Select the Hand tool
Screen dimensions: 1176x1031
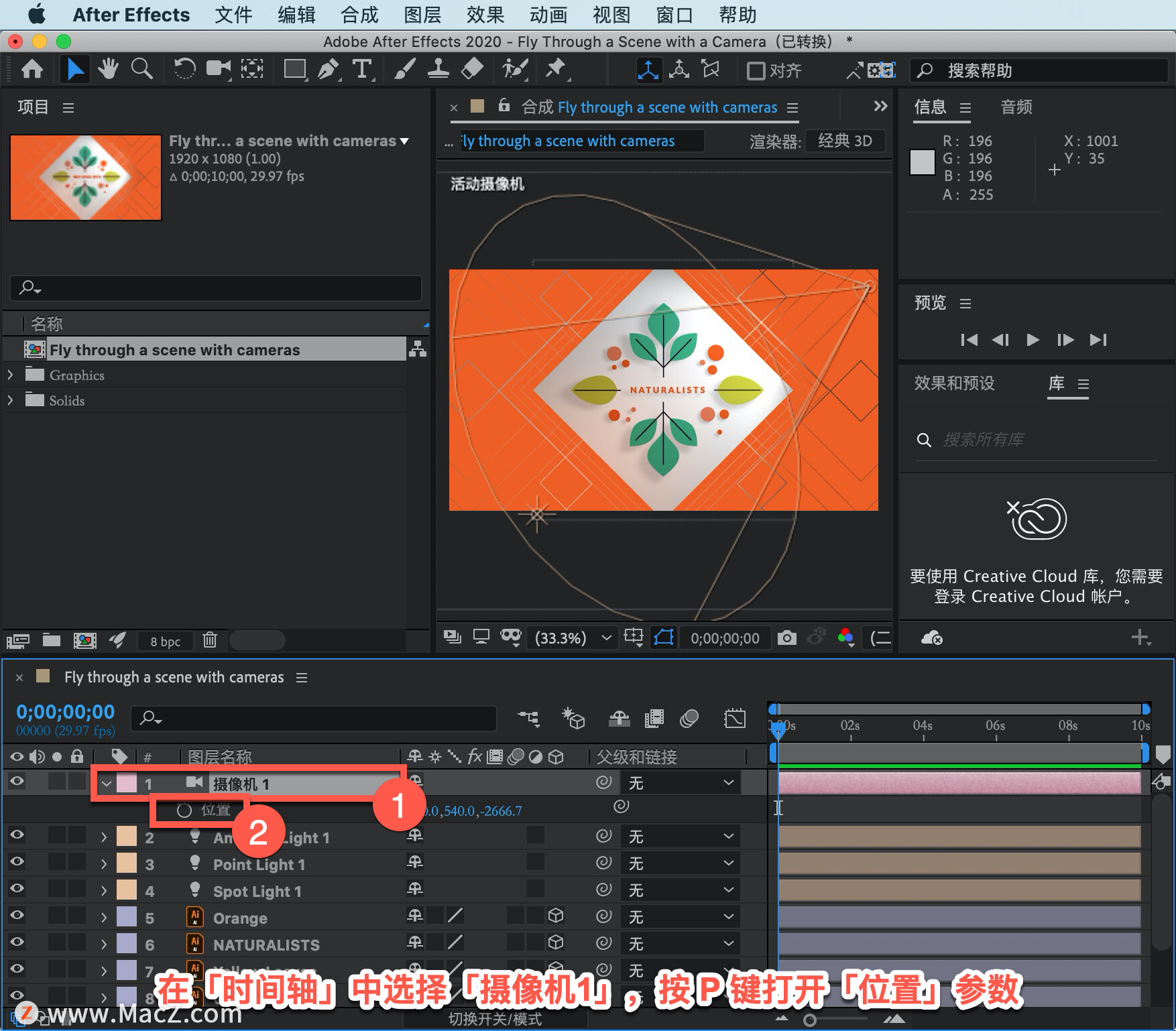pos(108,69)
